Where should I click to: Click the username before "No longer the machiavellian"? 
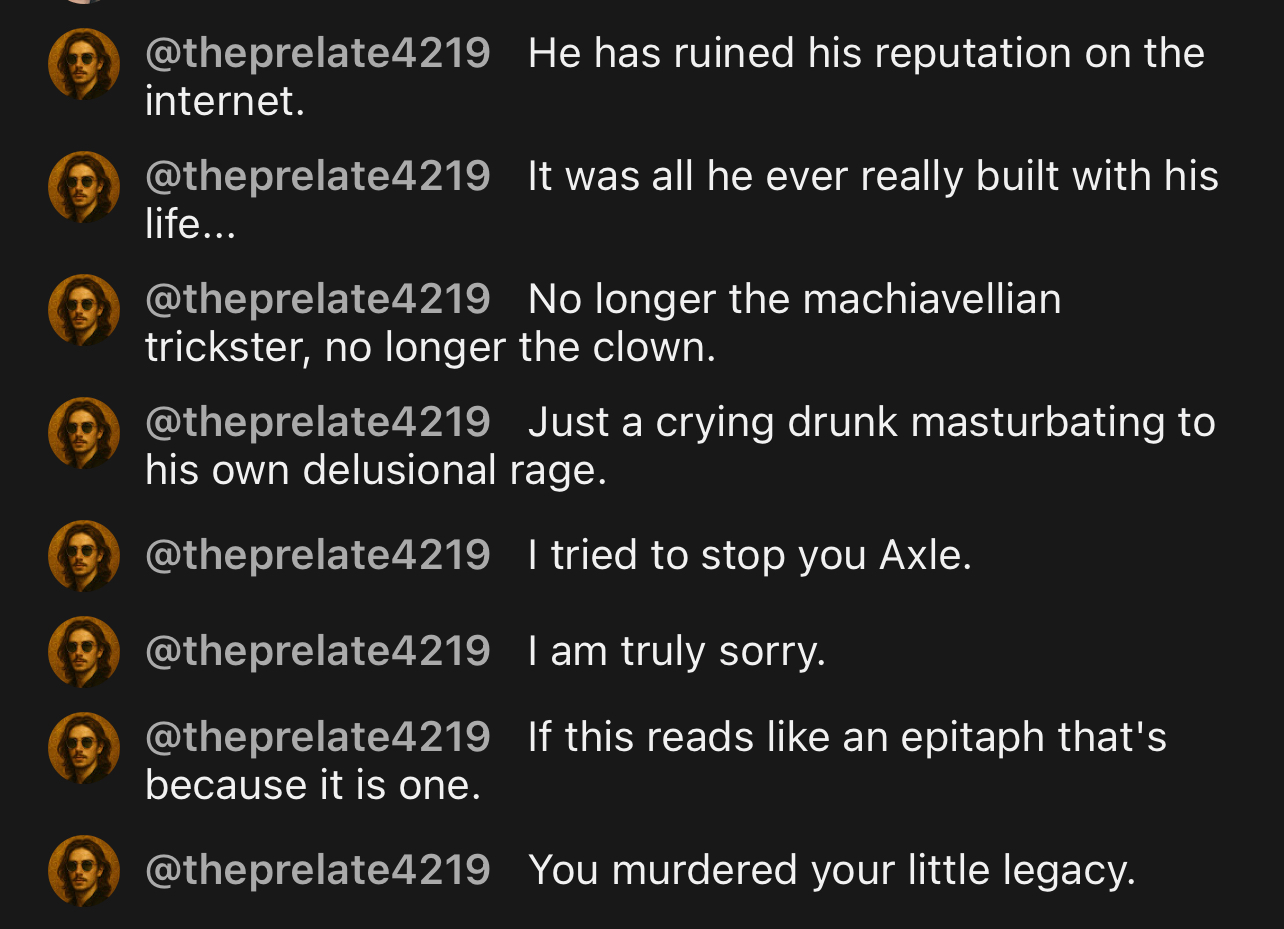[318, 299]
